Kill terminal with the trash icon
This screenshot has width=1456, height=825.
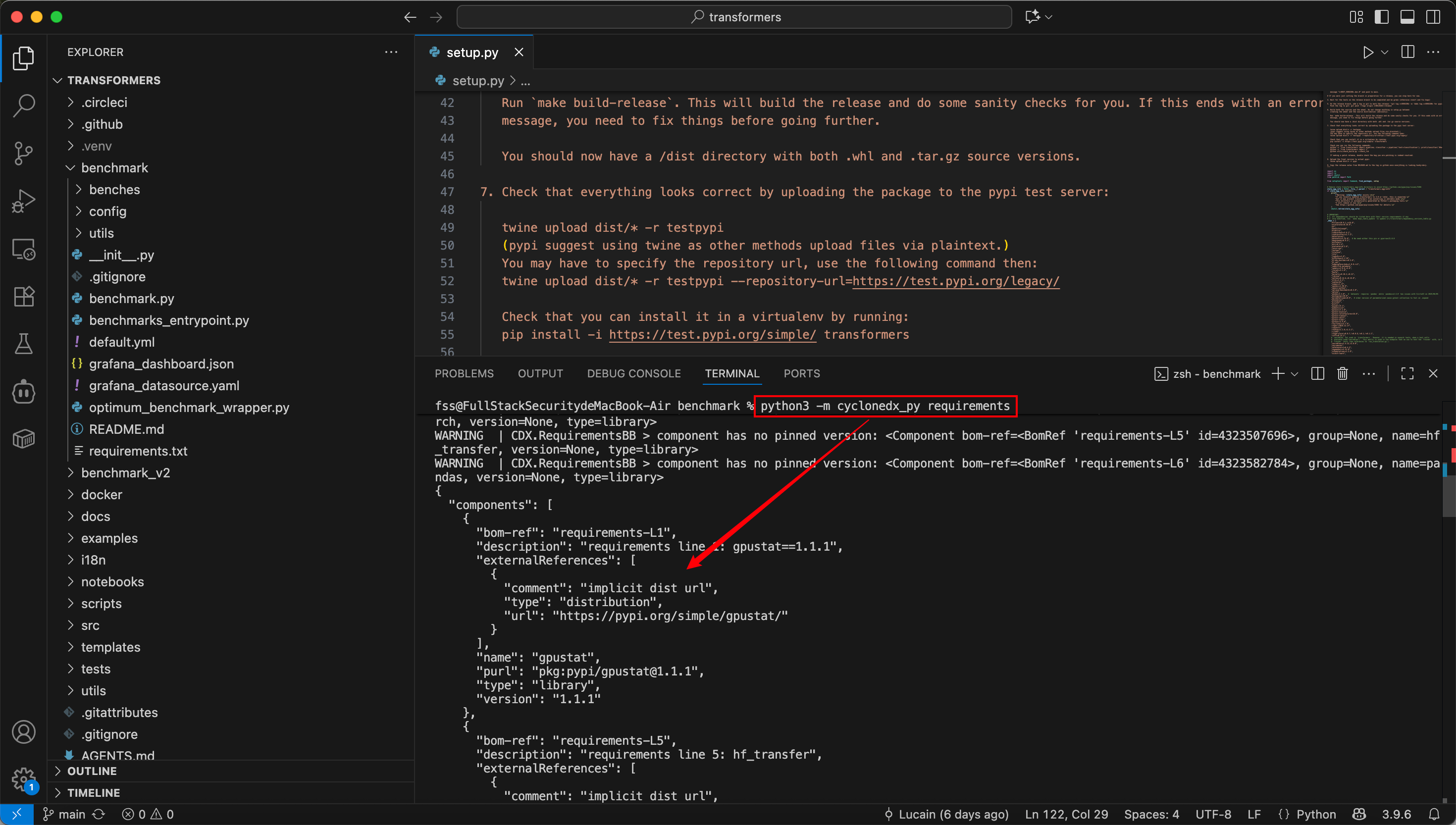click(1342, 373)
